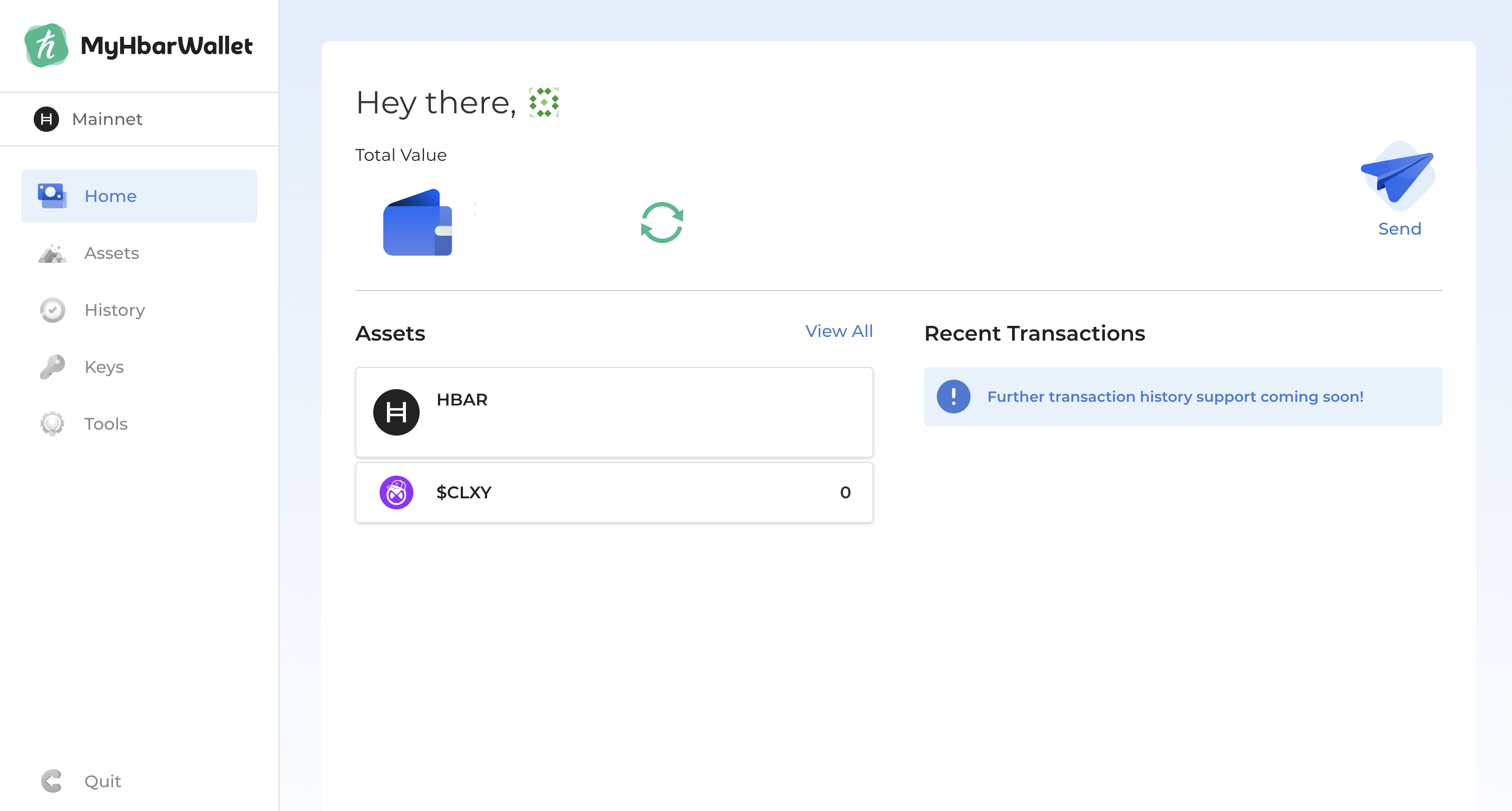Open the Home menu item
This screenshot has height=811, width=1512.
110,196
